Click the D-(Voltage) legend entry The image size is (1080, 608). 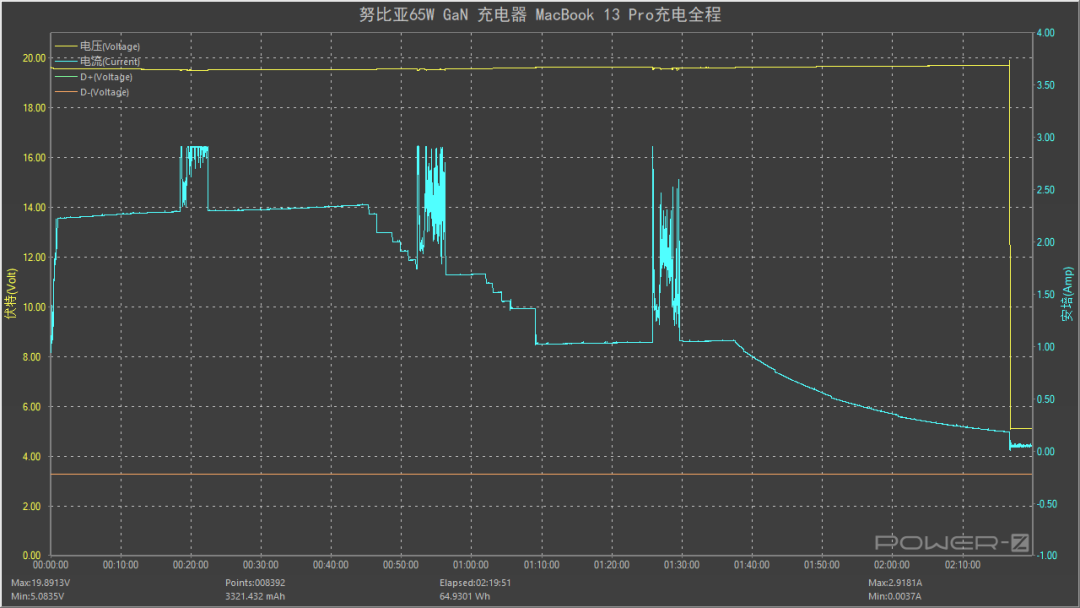point(105,92)
